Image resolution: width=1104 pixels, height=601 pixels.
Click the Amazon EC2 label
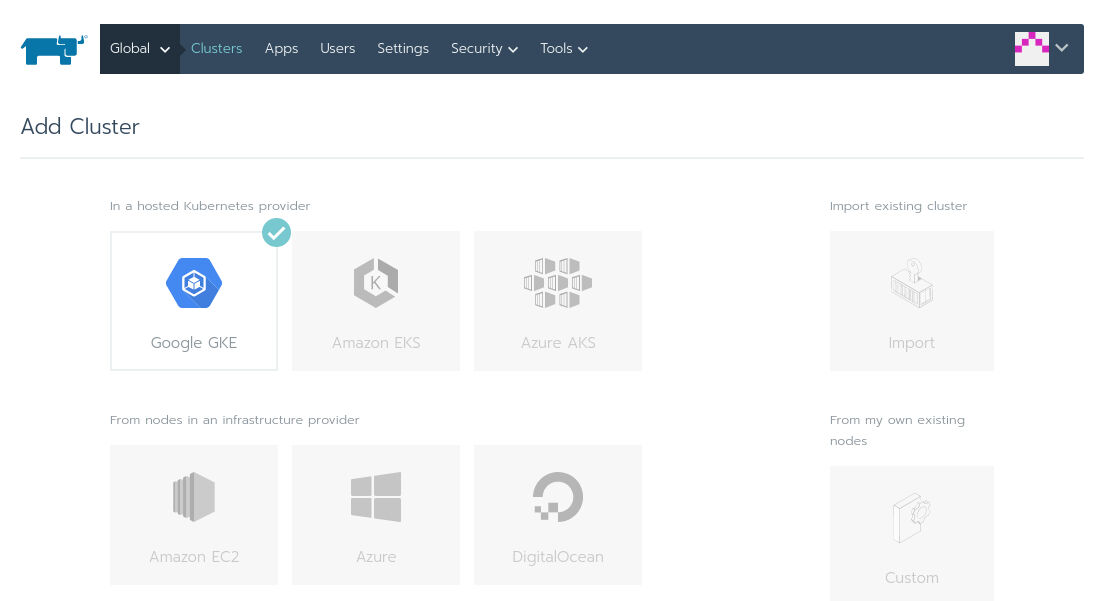[194, 557]
